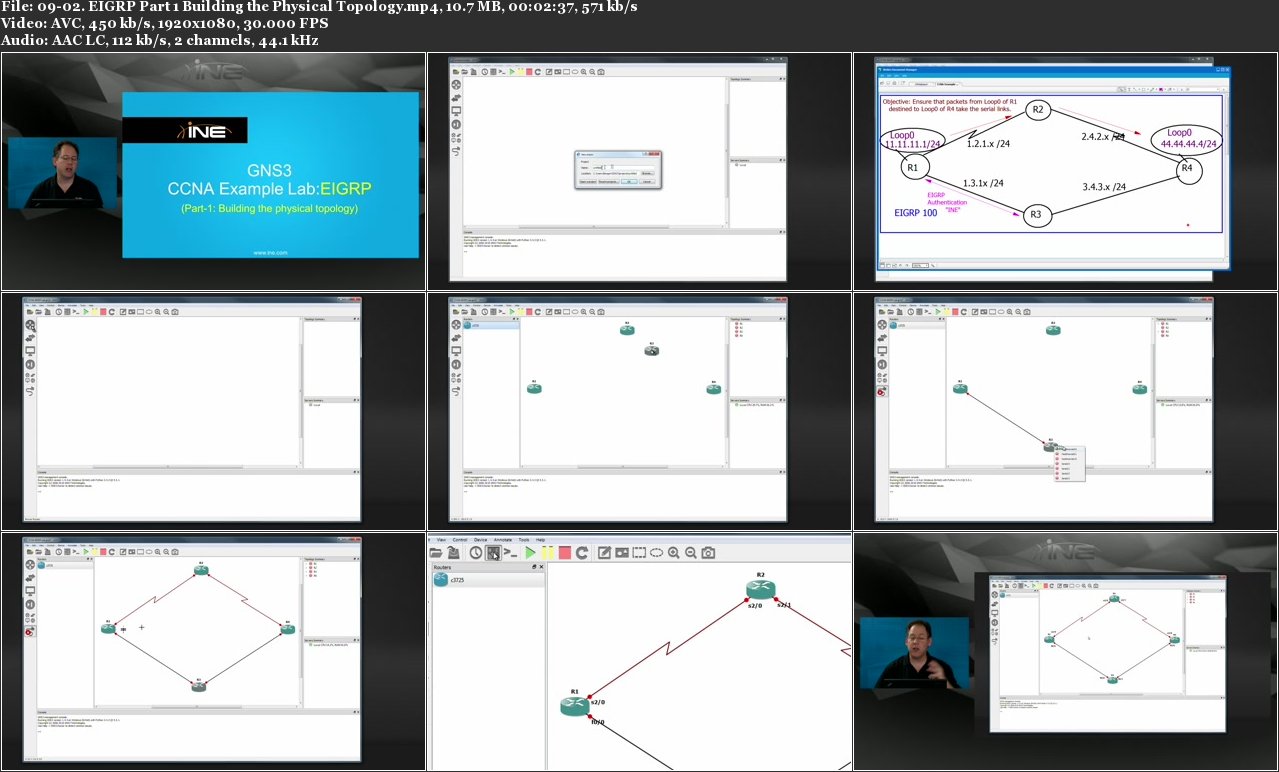Image resolution: width=1279 pixels, height=772 pixels.
Task: Open the thumbnail showing the New project dialog
Action: tap(639, 171)
